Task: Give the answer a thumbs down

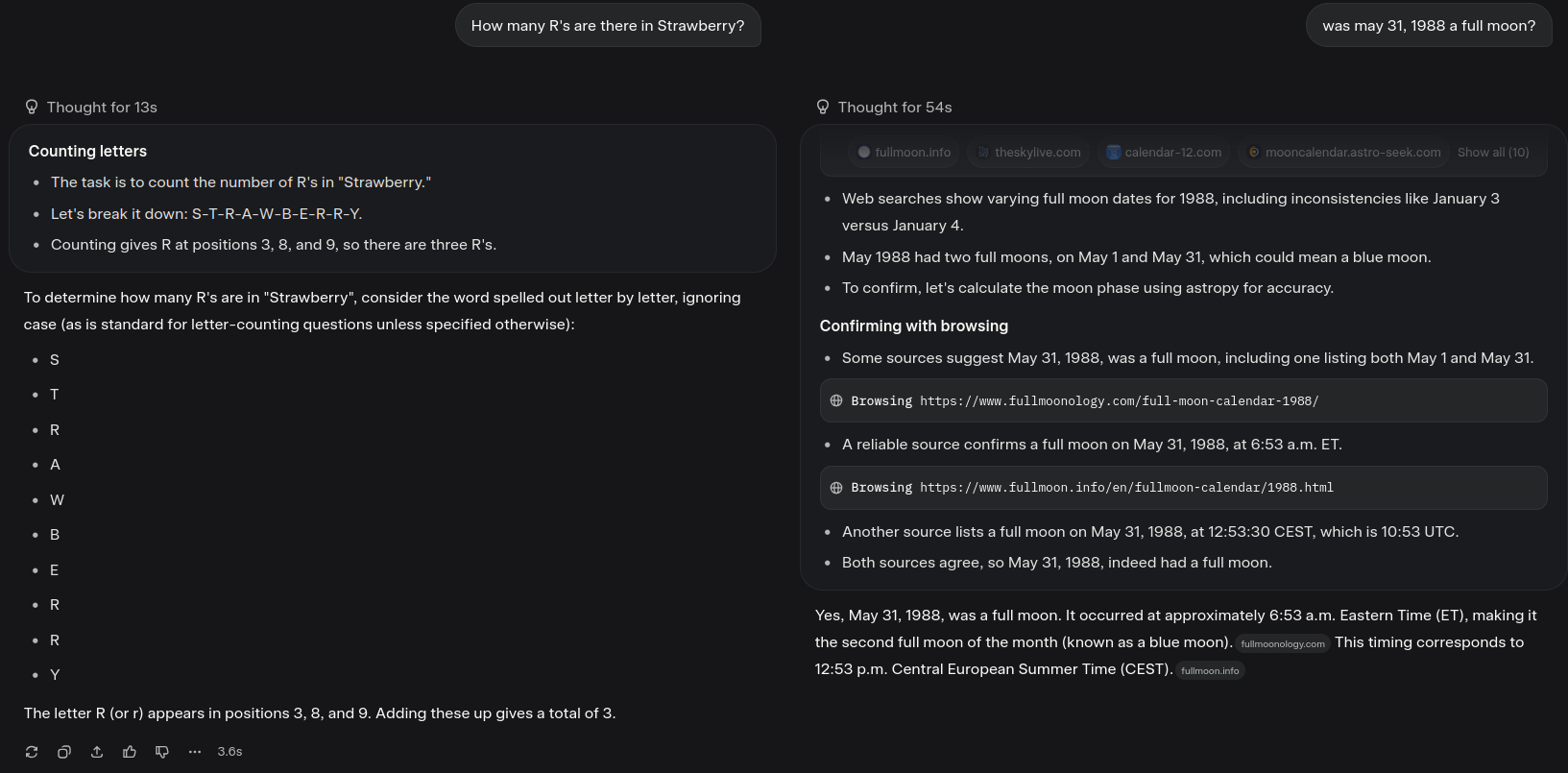Action: click(162, 752)
